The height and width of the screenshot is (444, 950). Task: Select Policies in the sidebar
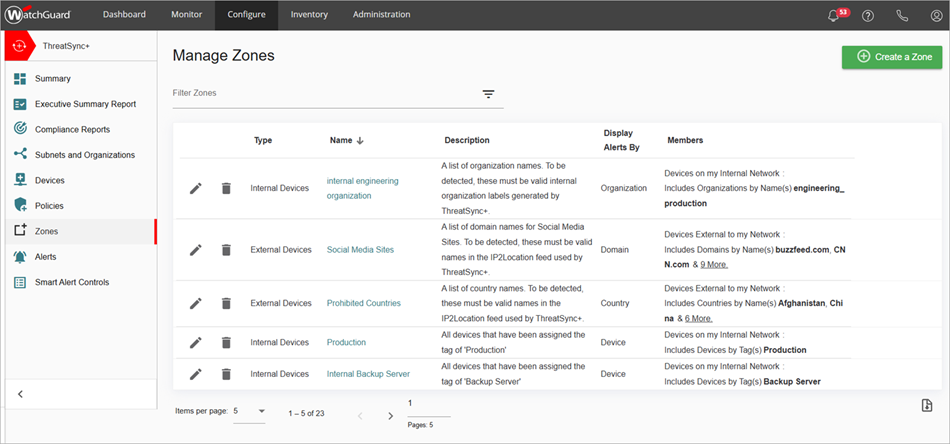pyautogui.click(x=49, y=206)
